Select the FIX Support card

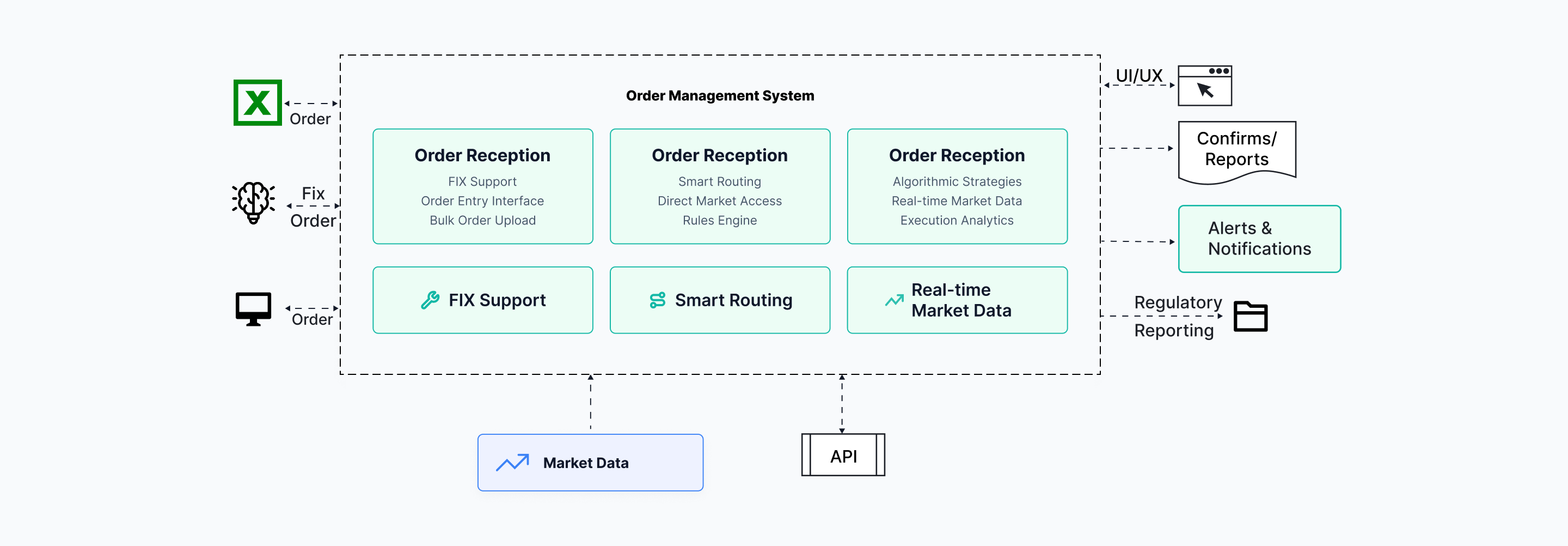pos(483,300)
